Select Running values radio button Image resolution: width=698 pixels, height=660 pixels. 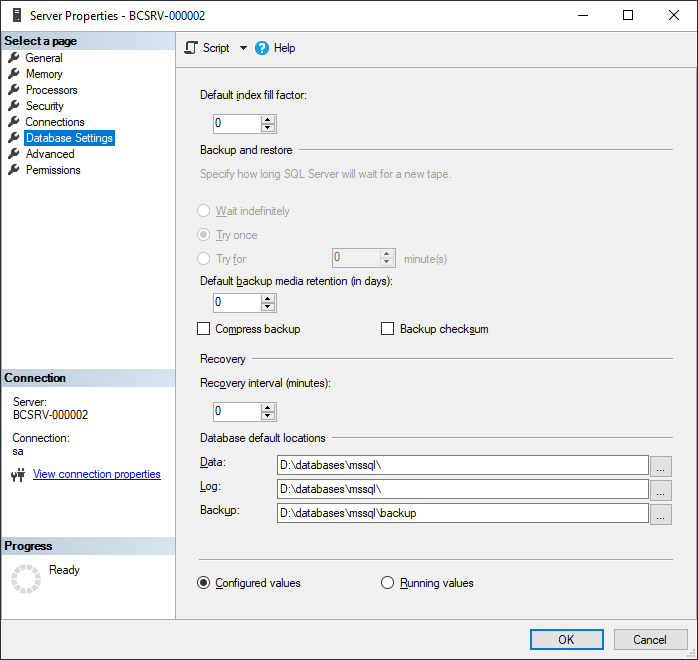[x=388, y=583]
